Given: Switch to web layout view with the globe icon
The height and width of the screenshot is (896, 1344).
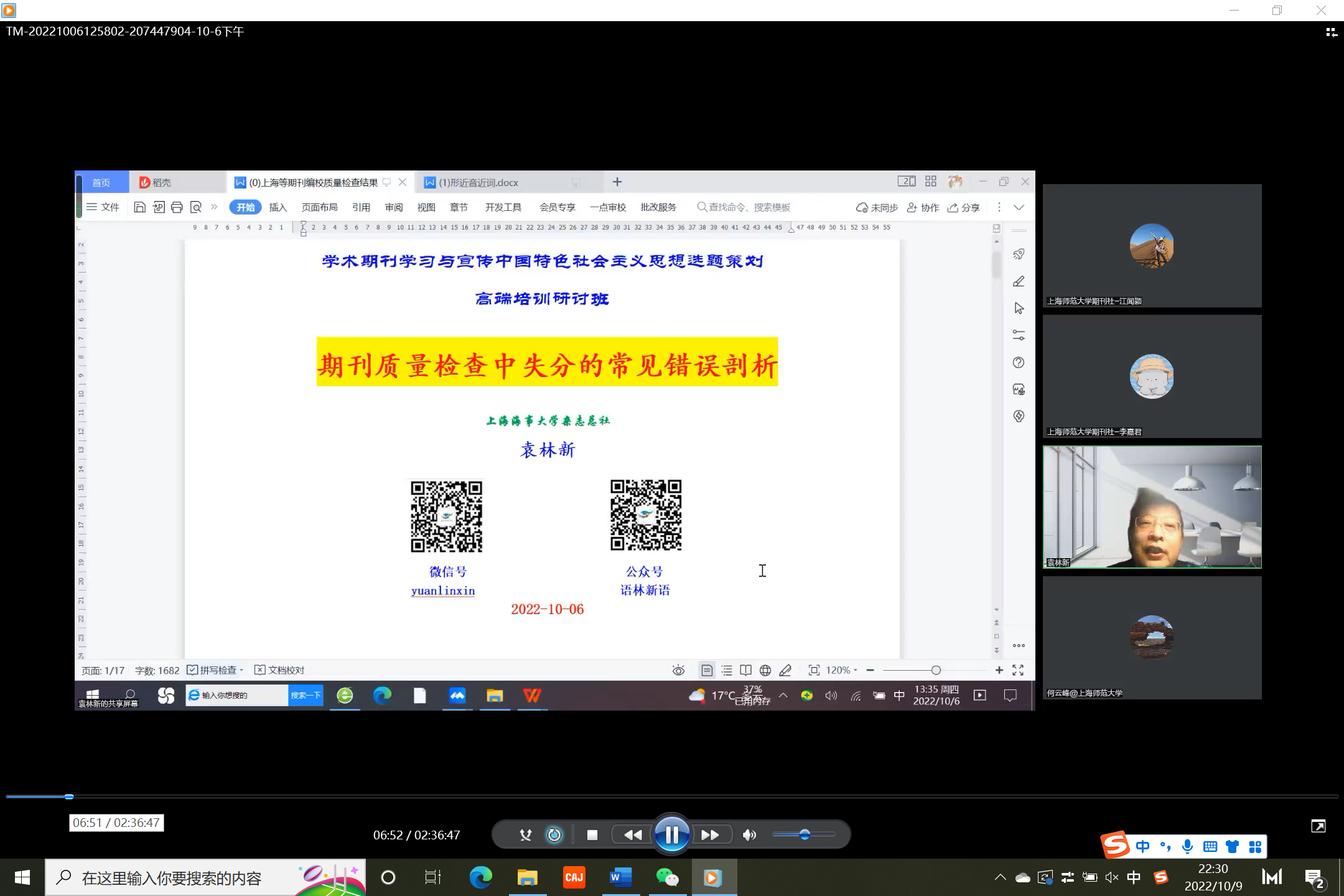Looking at the screenshot, I should click(765, 670).
